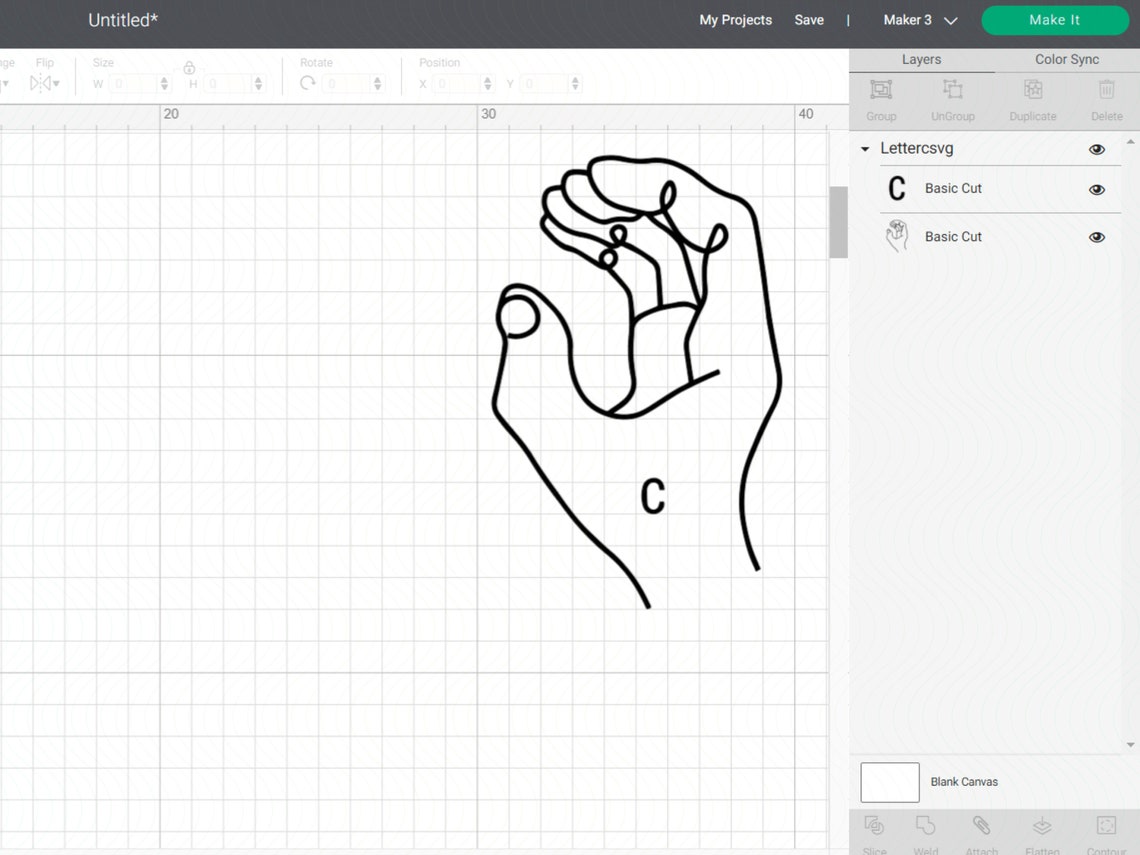Select the Weld tool

click(x=925, y=830)
